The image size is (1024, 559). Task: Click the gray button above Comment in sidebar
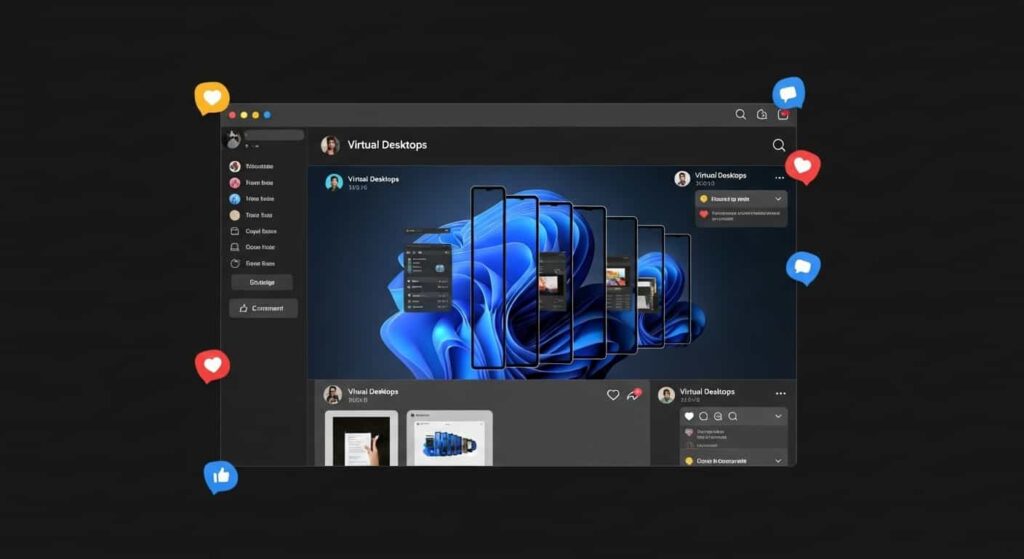(262, 283)
